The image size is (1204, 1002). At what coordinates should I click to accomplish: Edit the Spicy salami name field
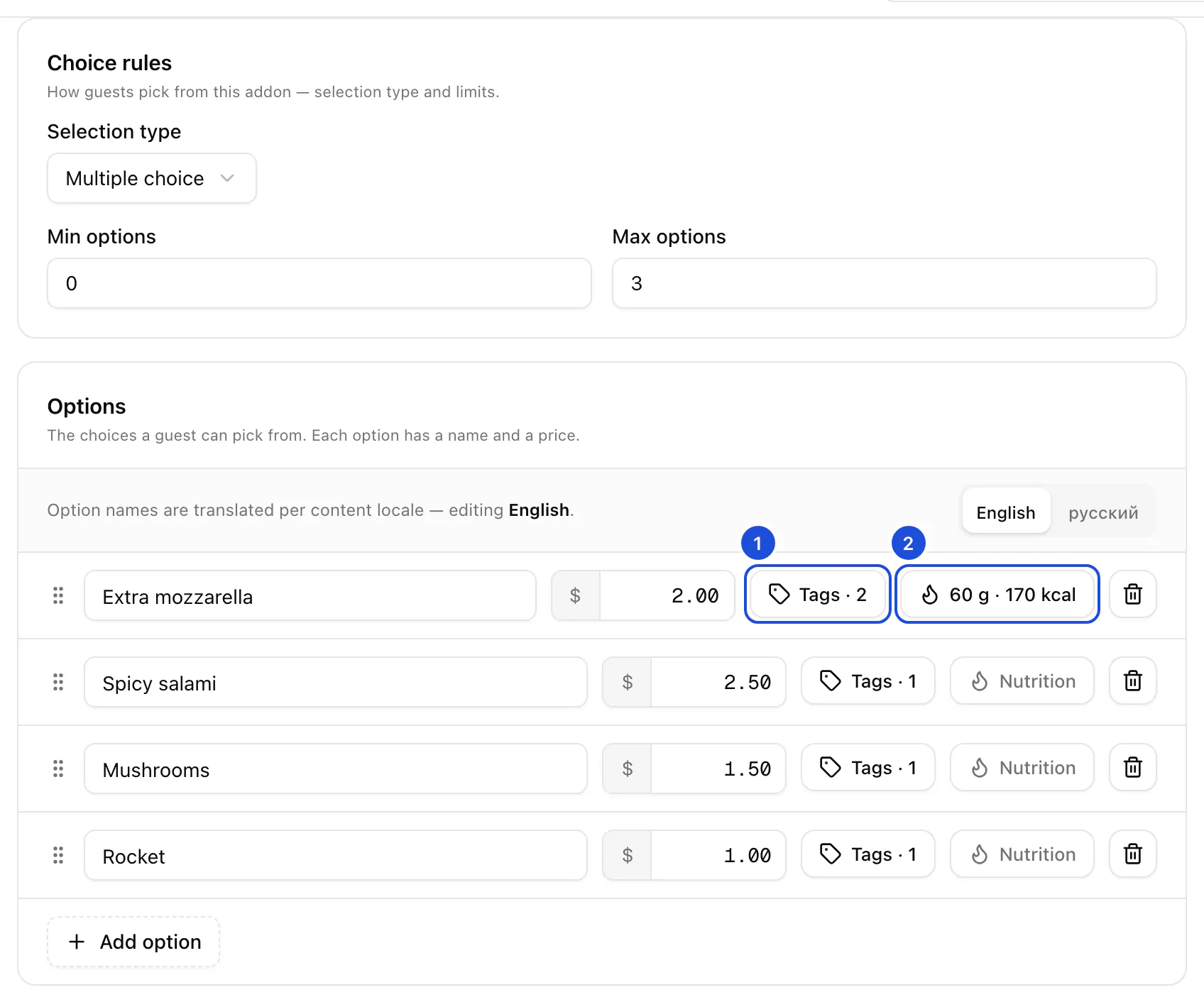(336, 682)
